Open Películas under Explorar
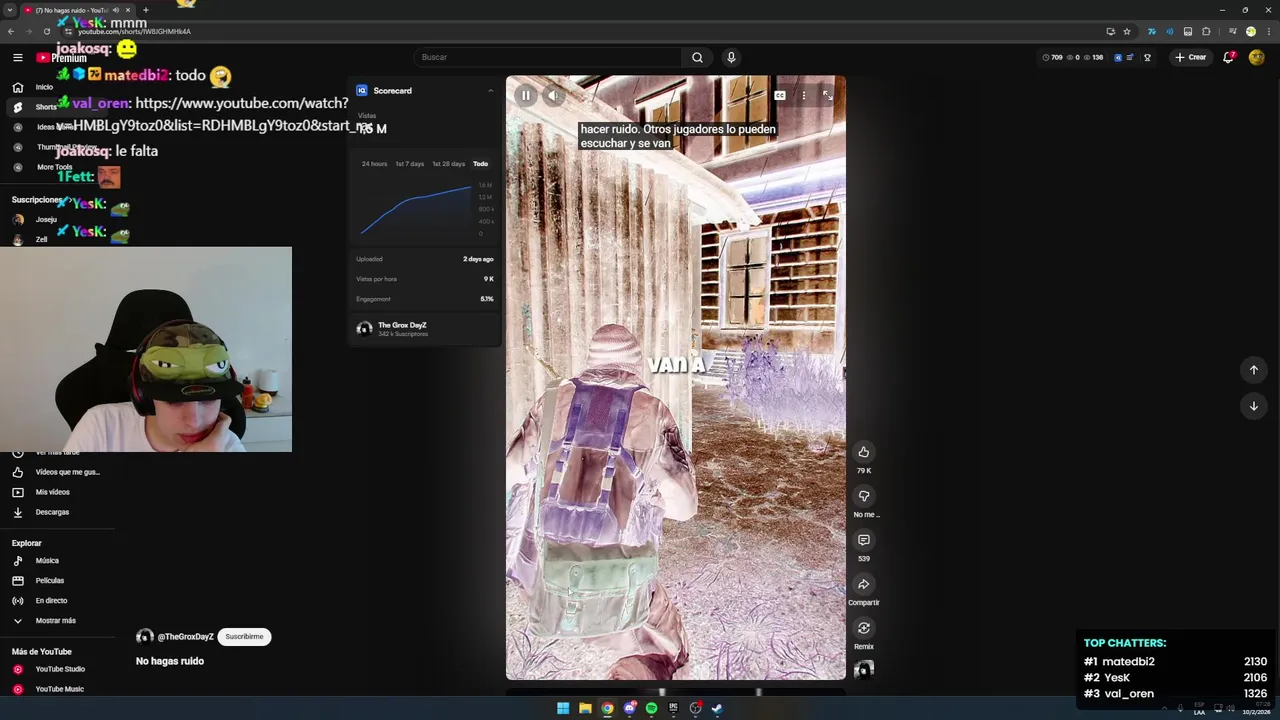This screenshot has width=1280, height=720. click(49, 581)
